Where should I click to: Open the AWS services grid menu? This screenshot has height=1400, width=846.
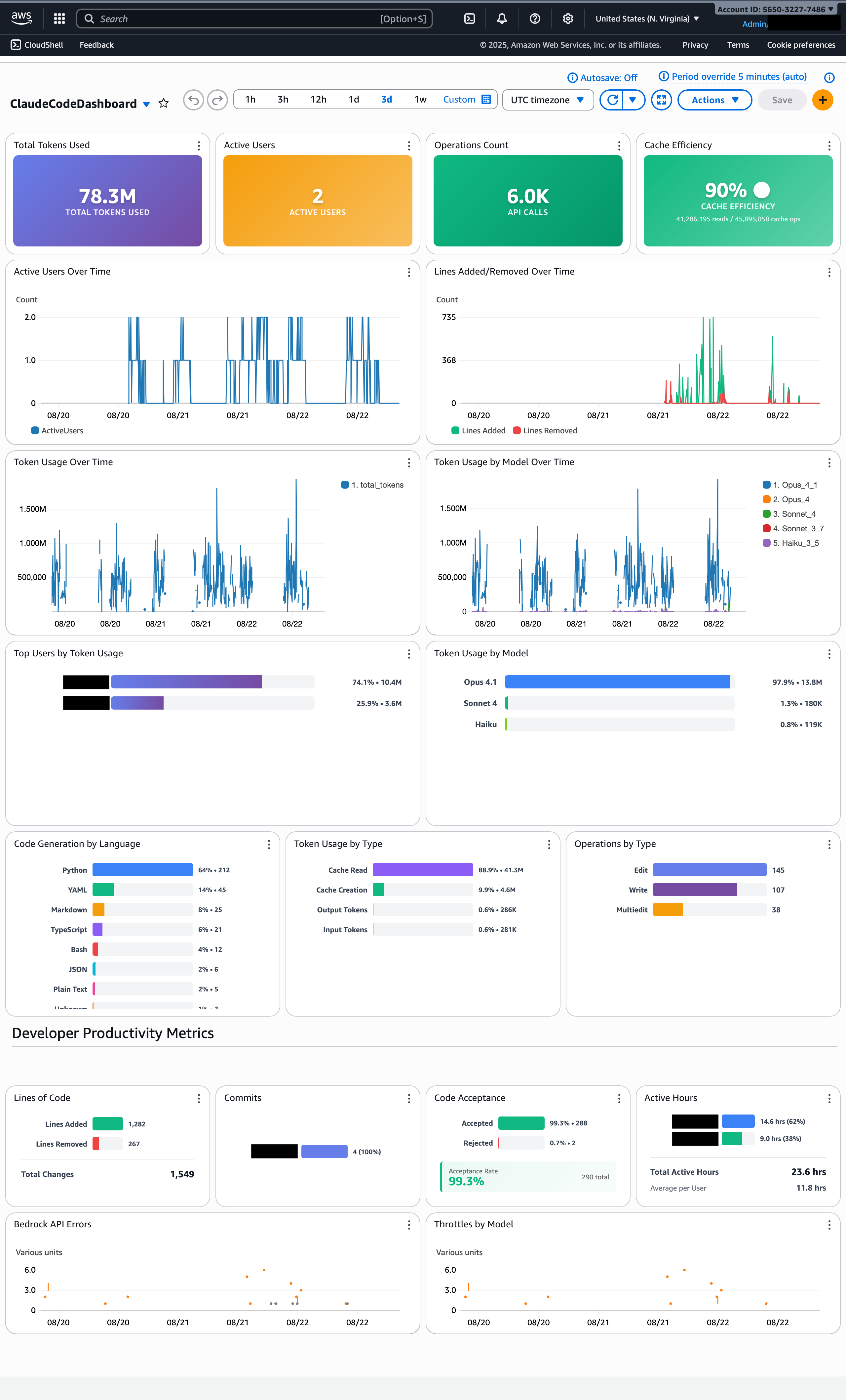[59, 19]
